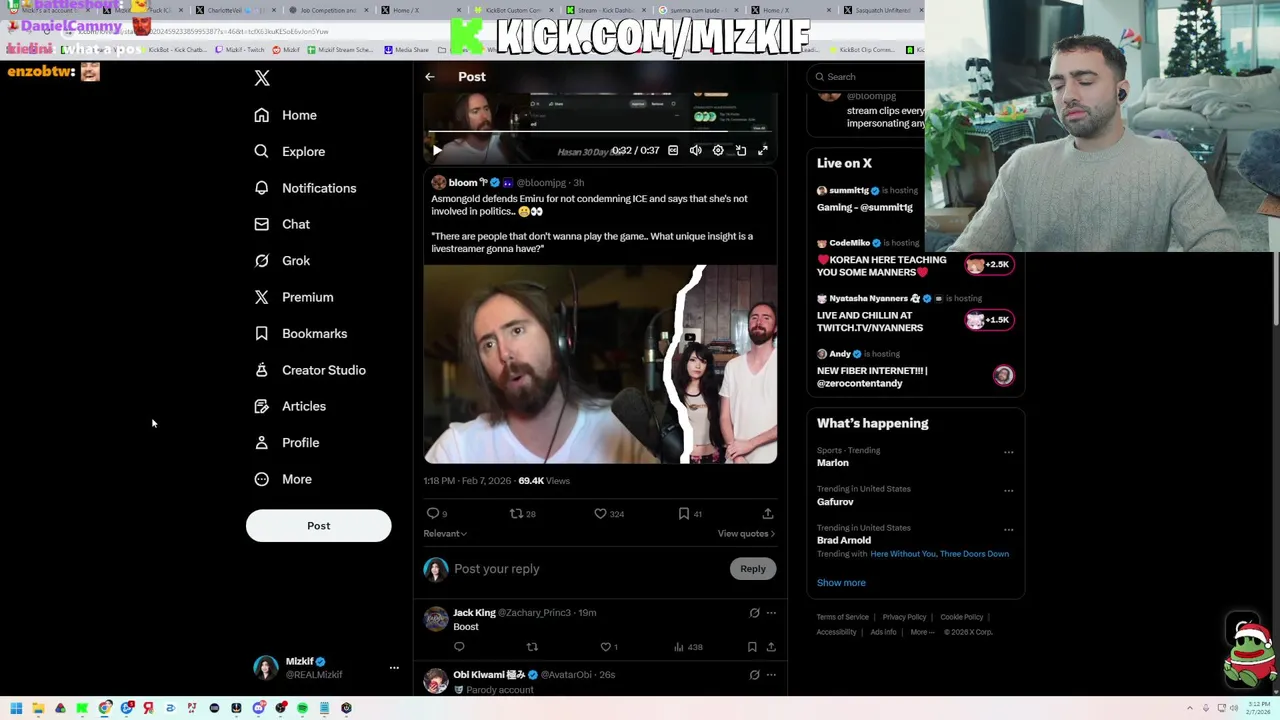Click Grok icon on Obi Kiwami's reply
Image resolution: width=1280 pixels, height=720 pixels.
755,674
